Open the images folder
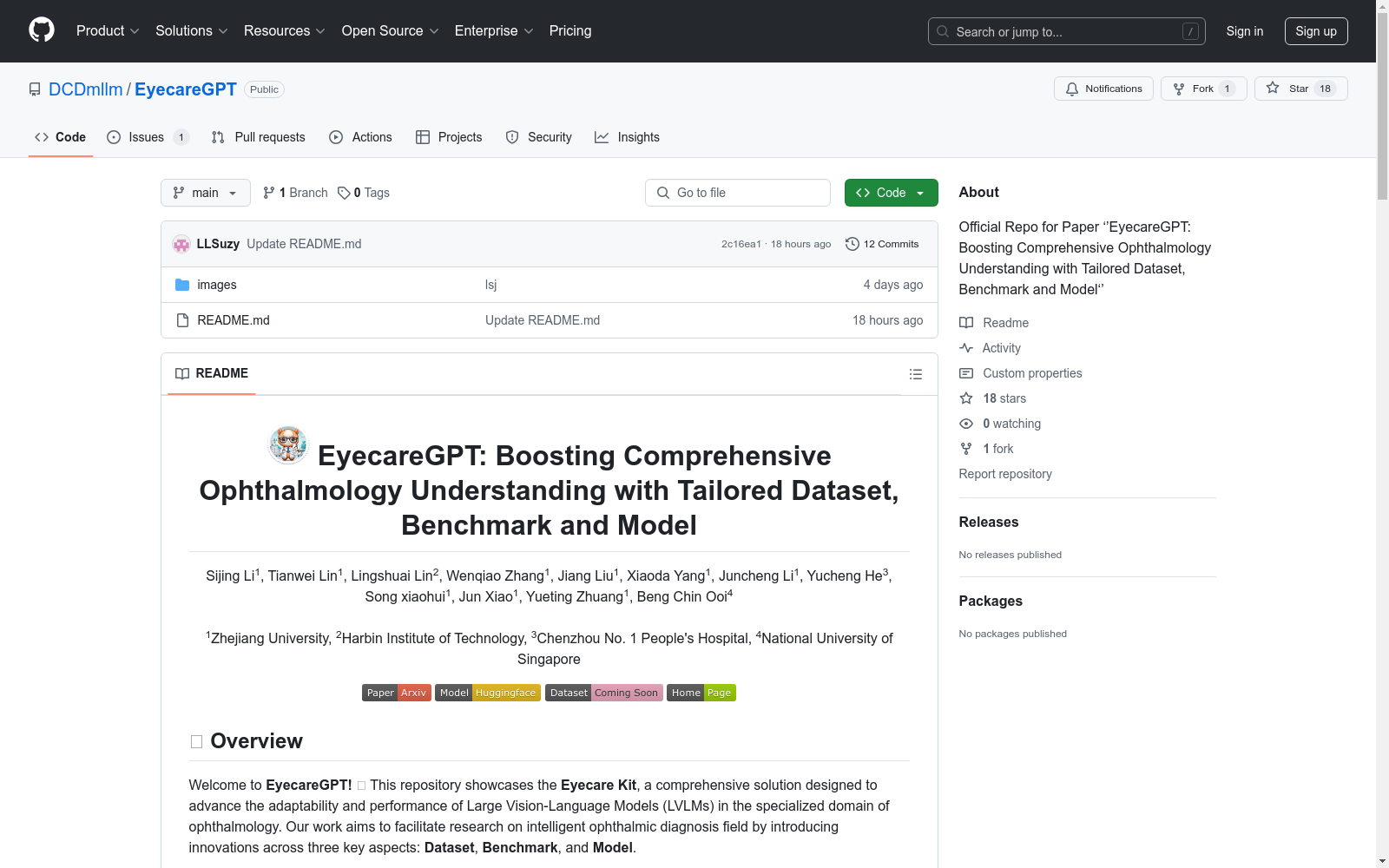This screenshot has width=1389, height=868. coord(217,285)
